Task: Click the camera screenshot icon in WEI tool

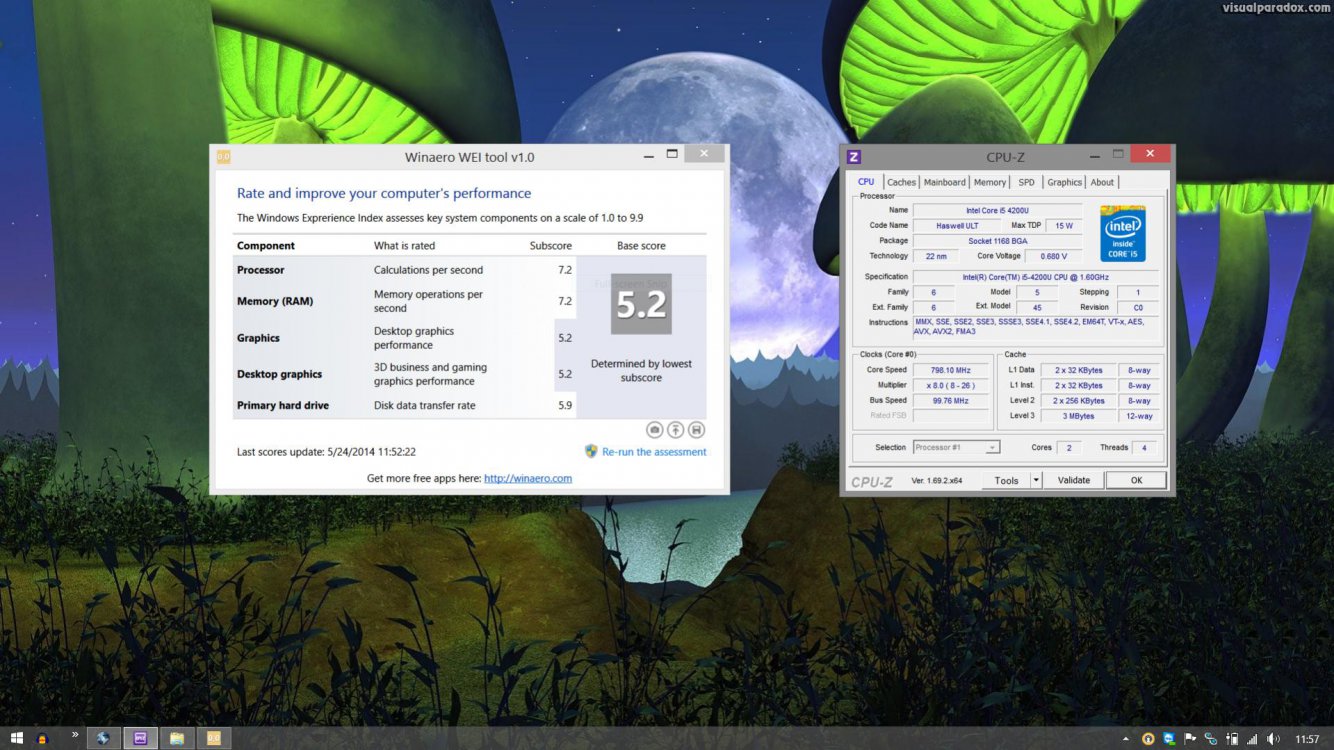Action: pyautogui.click(x=654, y=430)
